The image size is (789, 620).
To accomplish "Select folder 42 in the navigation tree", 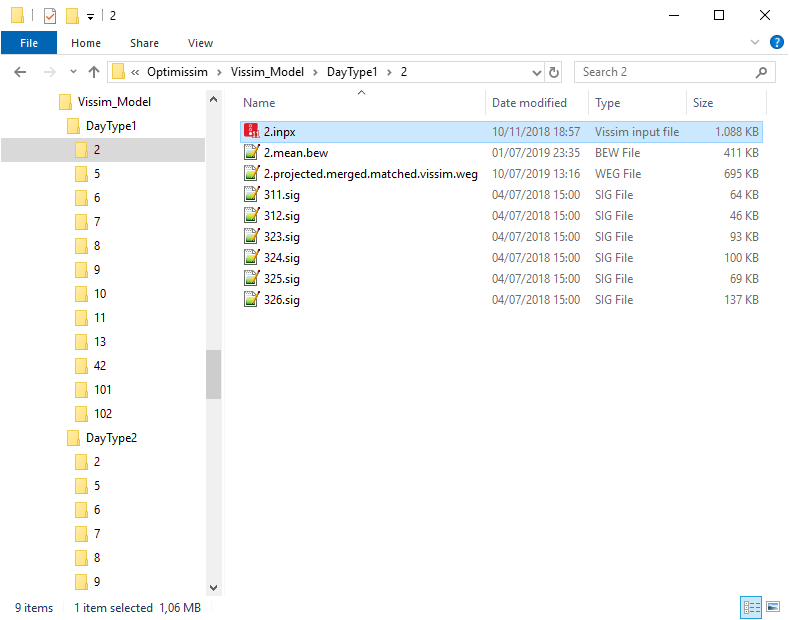I will click(100, 365).
